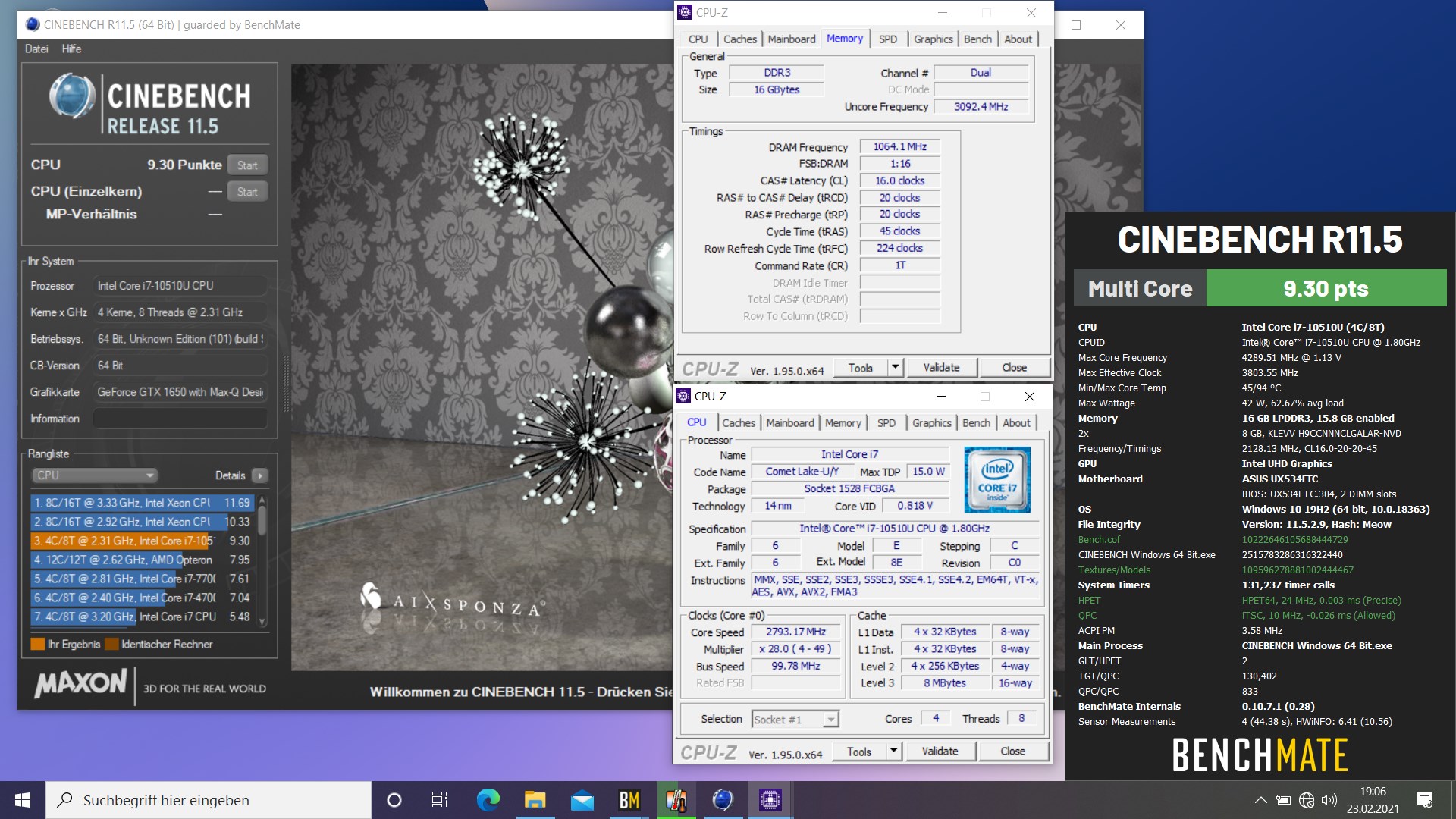Switch to Caches tab in lower CPU-Z
This screenshot has height=819, width=1456.
point(738,423)
